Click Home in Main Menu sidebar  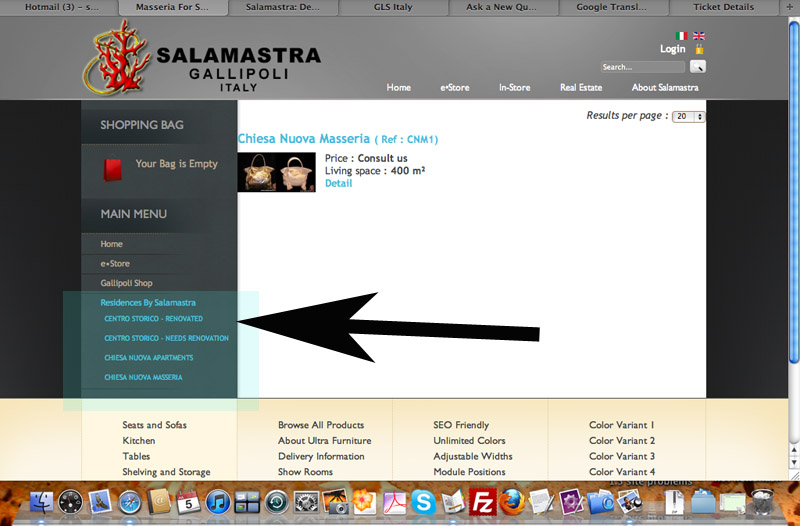[x=111, y=244]
